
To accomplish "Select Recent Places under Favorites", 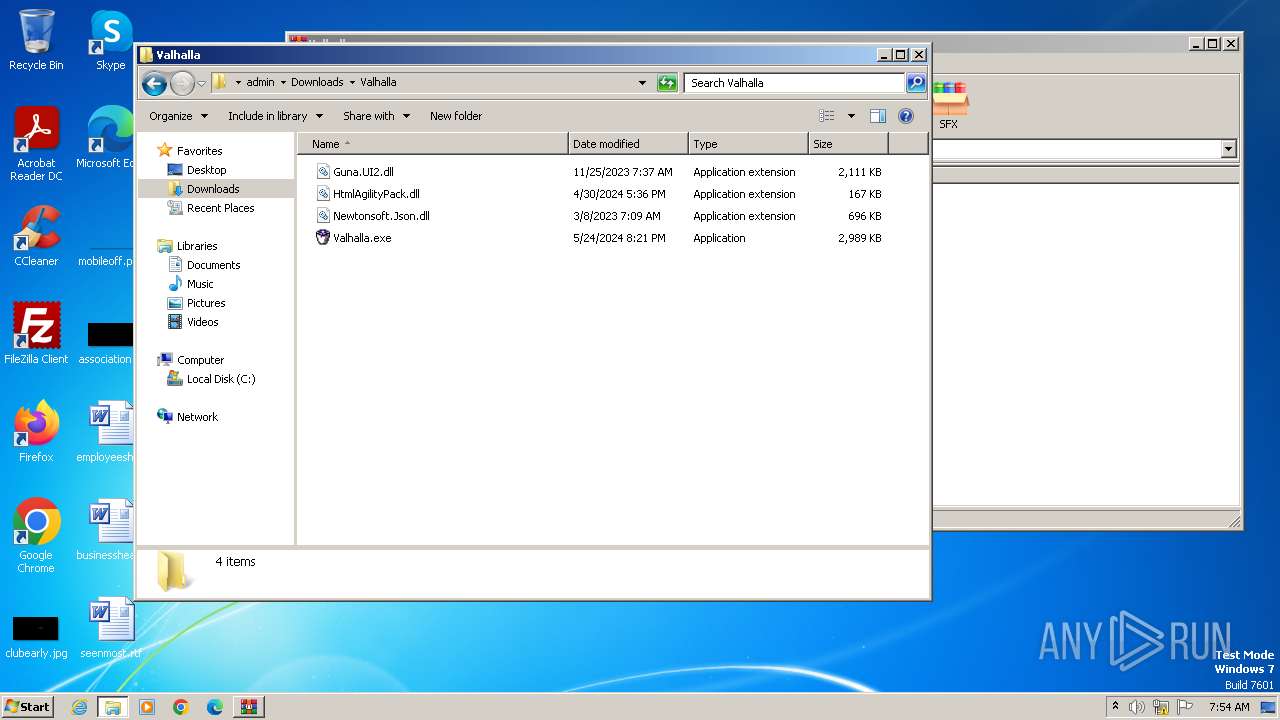I will coord(220,208).
